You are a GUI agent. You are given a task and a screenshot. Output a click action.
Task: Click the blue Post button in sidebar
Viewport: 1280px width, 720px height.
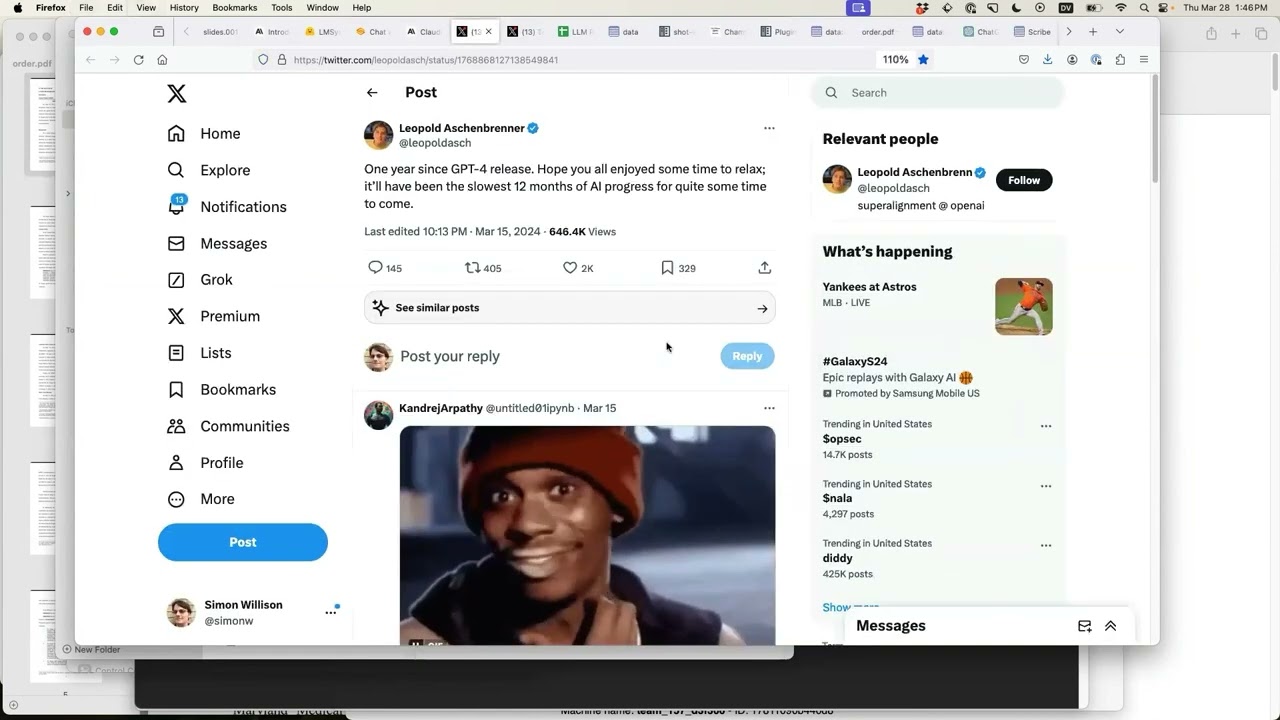(x=243, y=542)
